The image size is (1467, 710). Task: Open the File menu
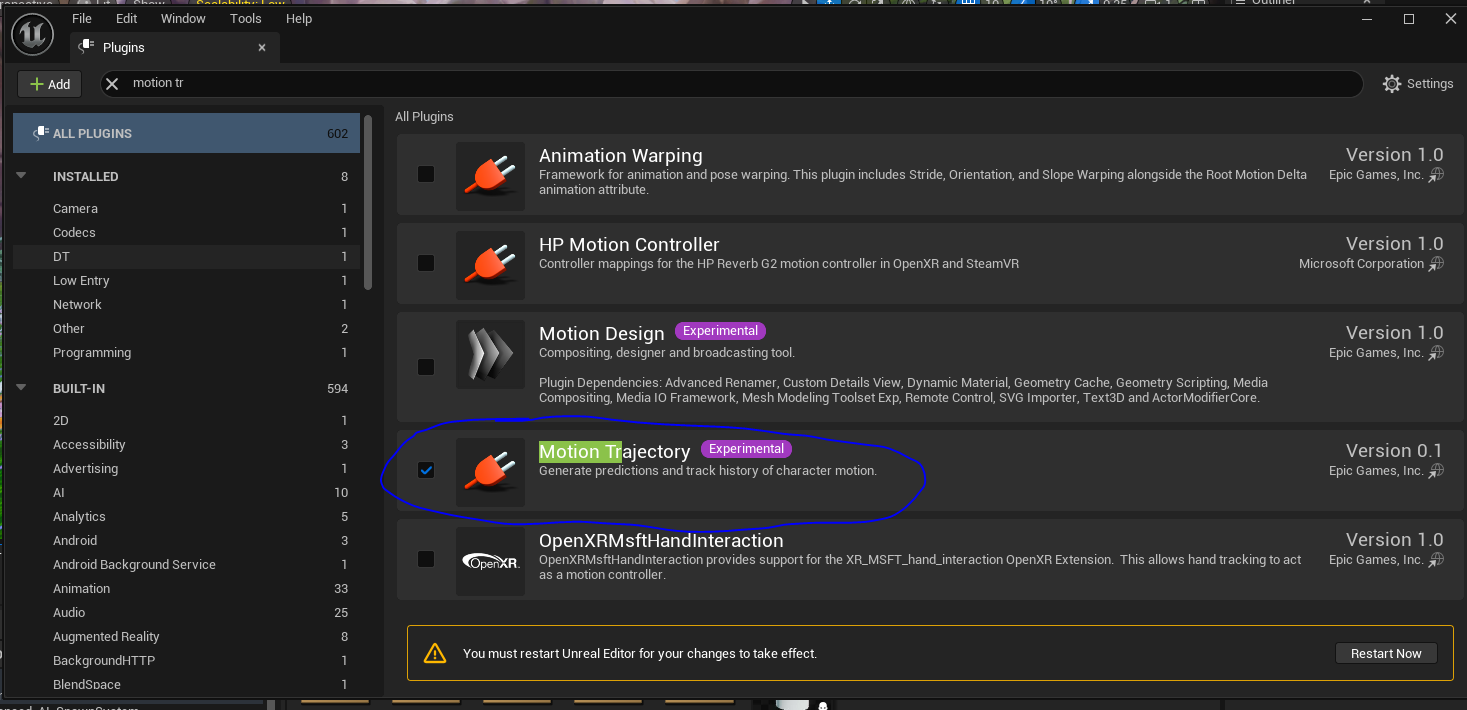[x=82, y=18]
